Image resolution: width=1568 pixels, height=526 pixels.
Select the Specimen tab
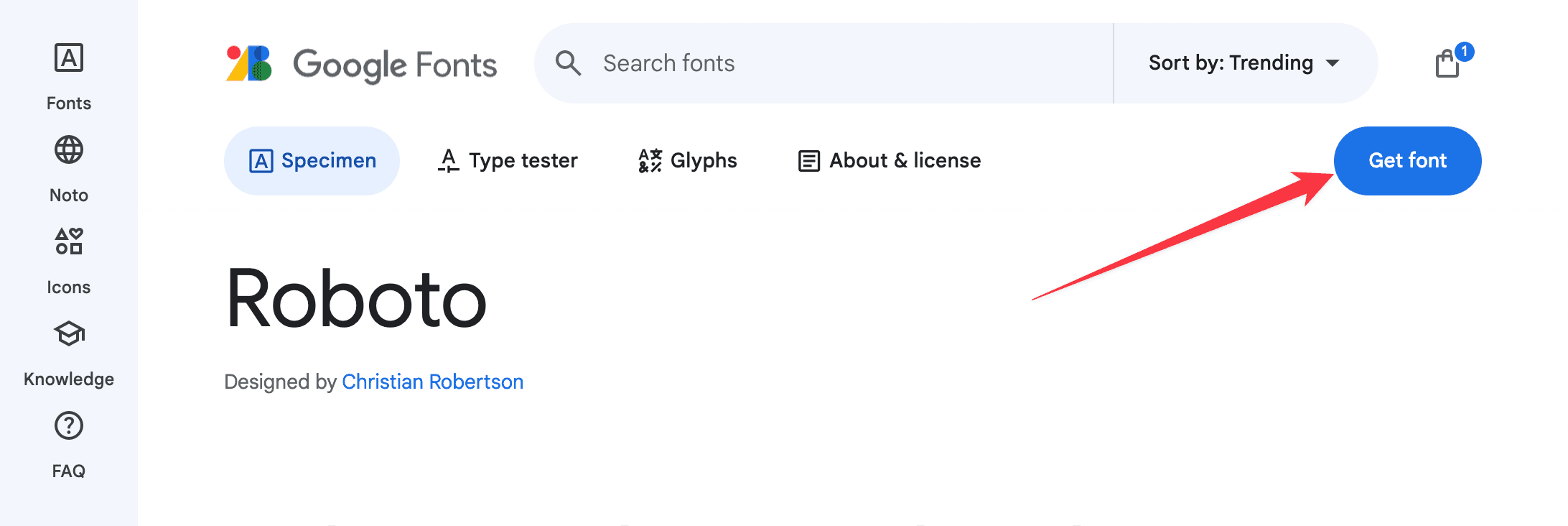tap(312, 161)
